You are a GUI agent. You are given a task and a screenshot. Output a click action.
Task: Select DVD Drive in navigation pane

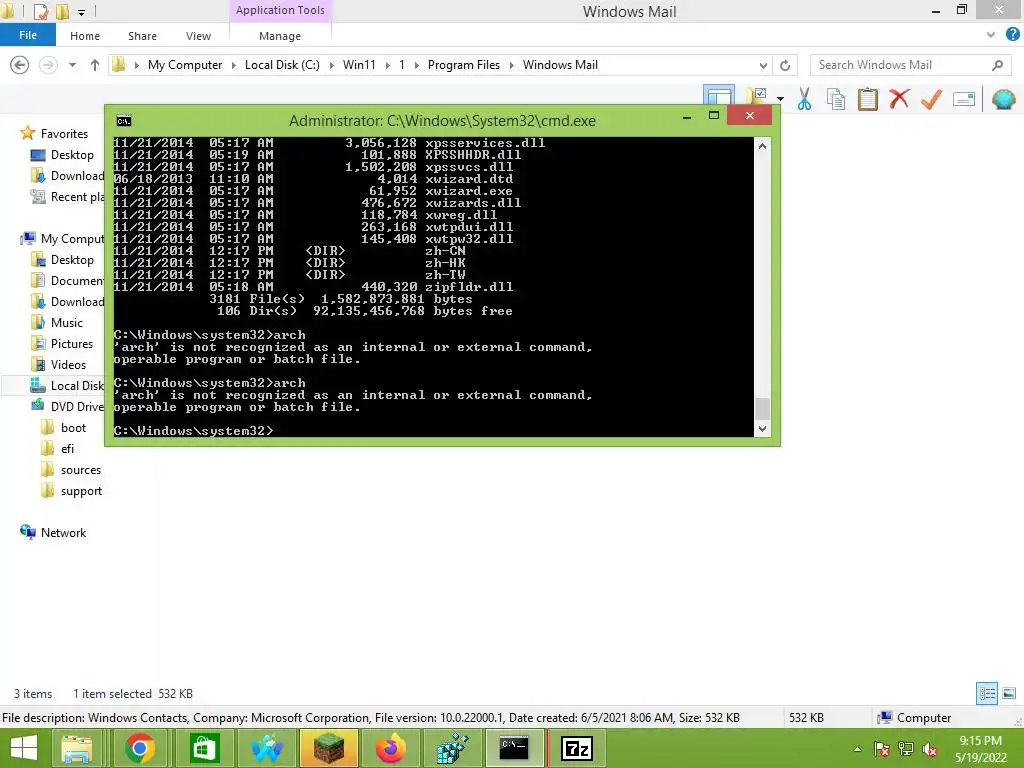pos(77,406)
